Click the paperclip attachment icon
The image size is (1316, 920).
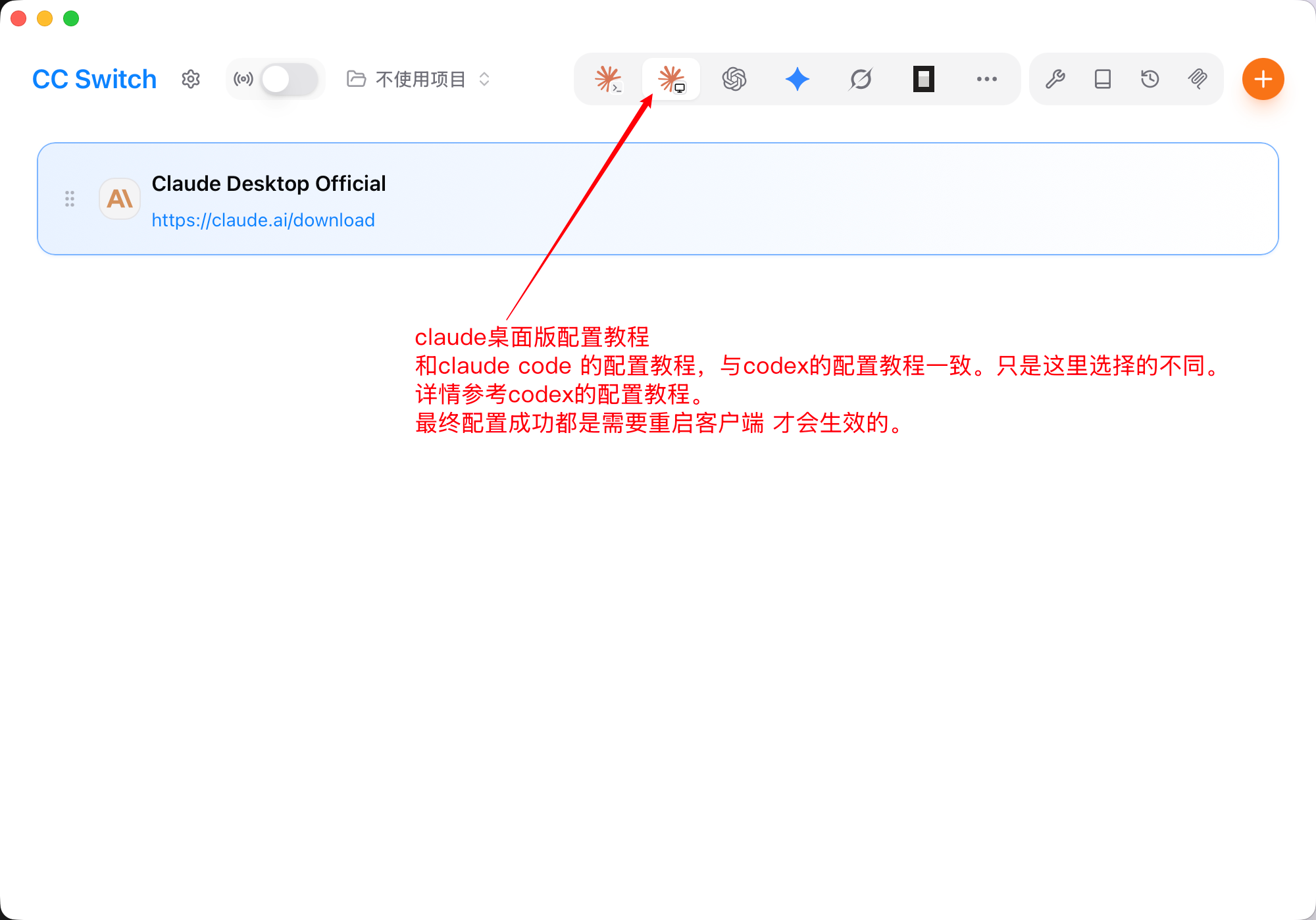click(1198, 79)
